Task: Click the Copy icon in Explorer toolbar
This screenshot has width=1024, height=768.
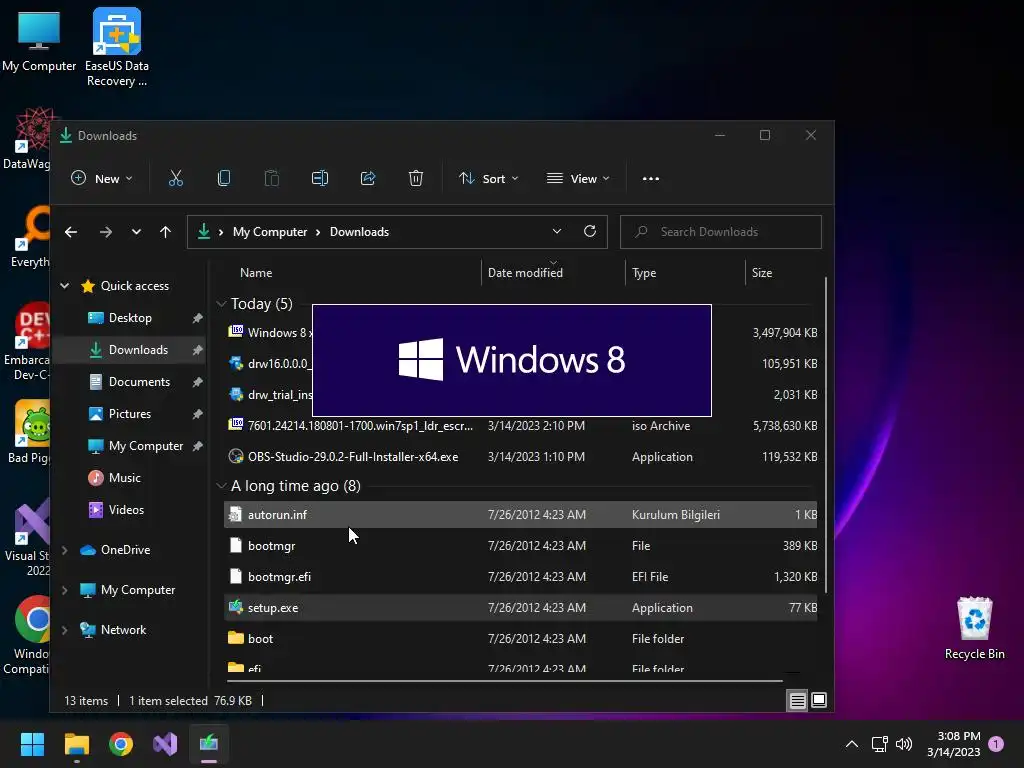Action: (x=223, y=178)
